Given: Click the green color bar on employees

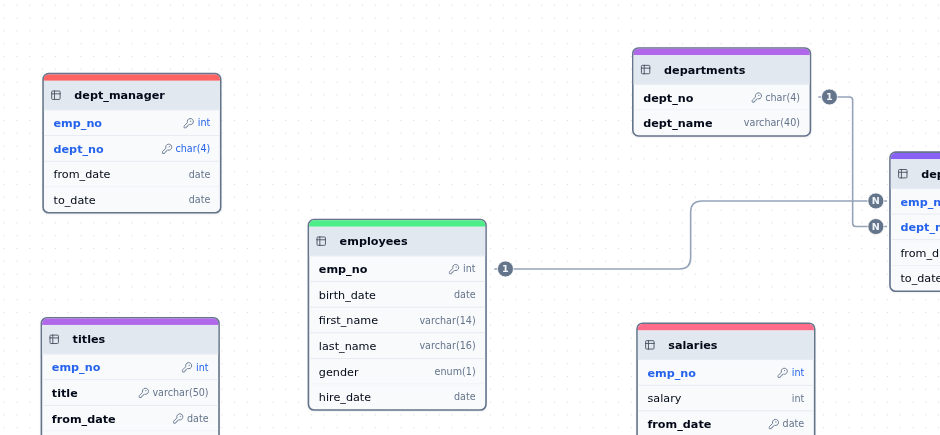Looking at the screenshot, I should pyautogui.click(x=397, y=223).
